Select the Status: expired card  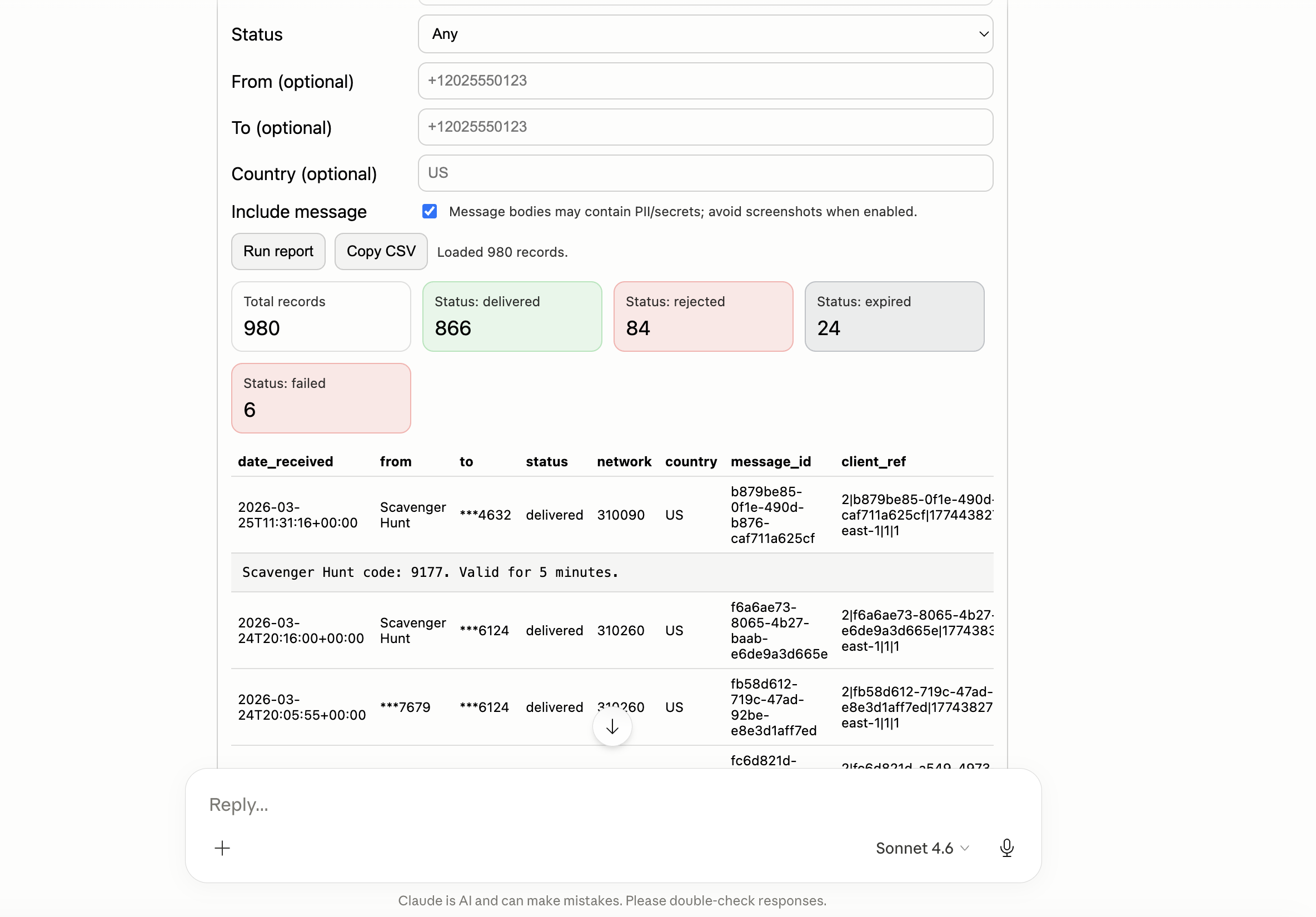point(894,316)
